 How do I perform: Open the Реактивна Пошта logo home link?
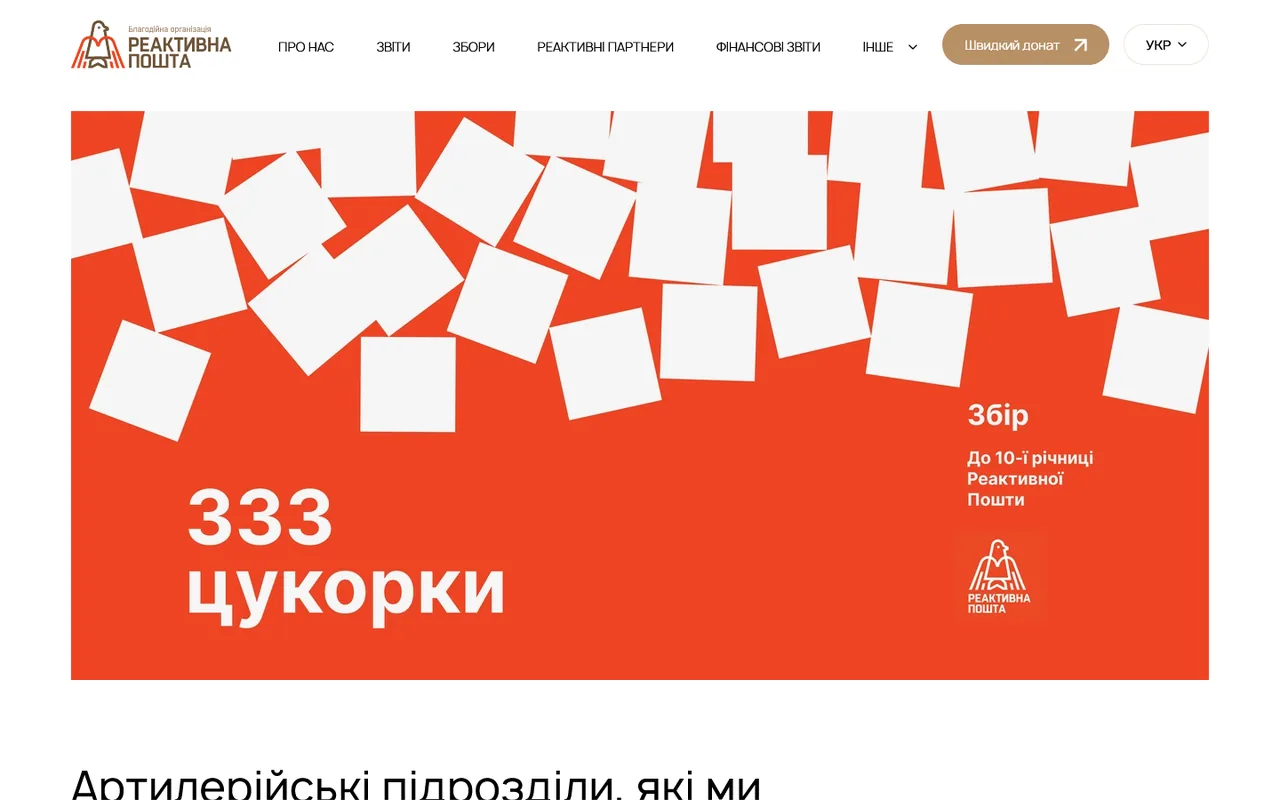pyautogui.click(x=151, y=45)
